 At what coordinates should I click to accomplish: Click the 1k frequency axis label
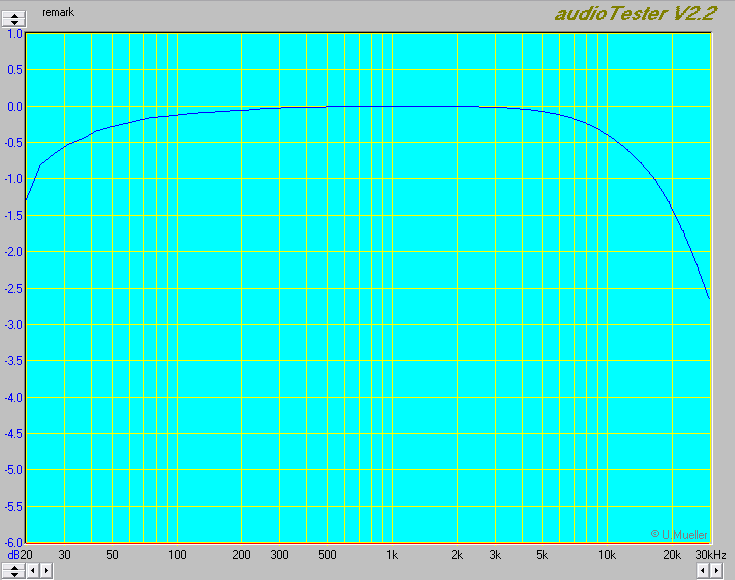coord(392,554)
